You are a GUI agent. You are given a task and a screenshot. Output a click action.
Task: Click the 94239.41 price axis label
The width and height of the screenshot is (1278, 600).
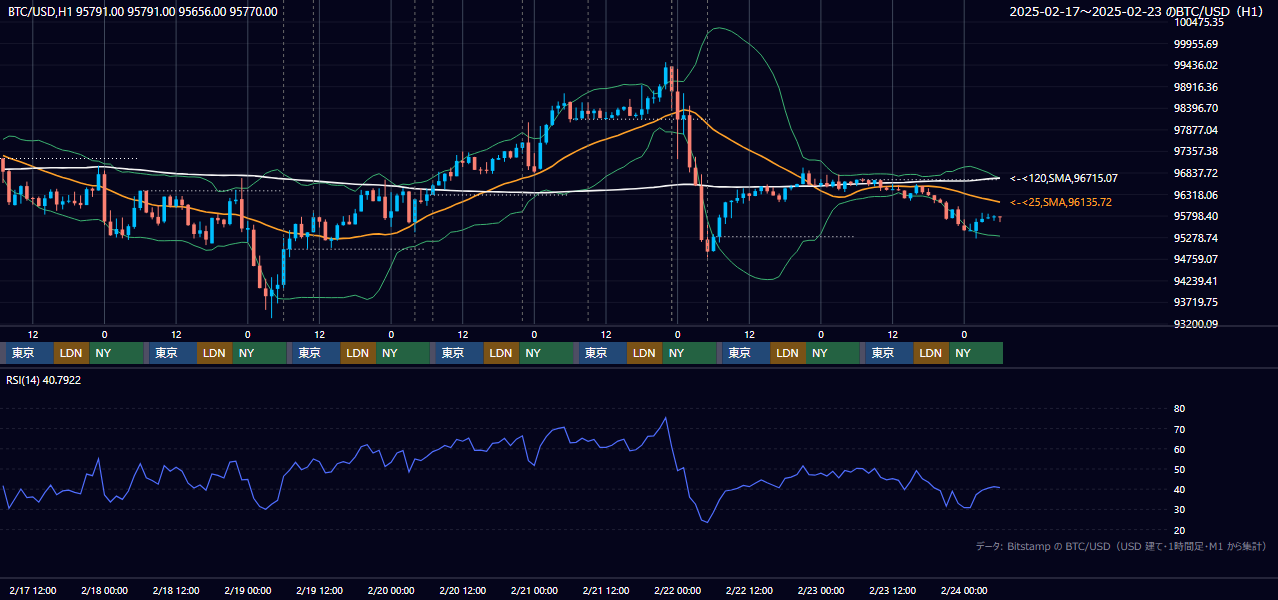click(1196, 281)
